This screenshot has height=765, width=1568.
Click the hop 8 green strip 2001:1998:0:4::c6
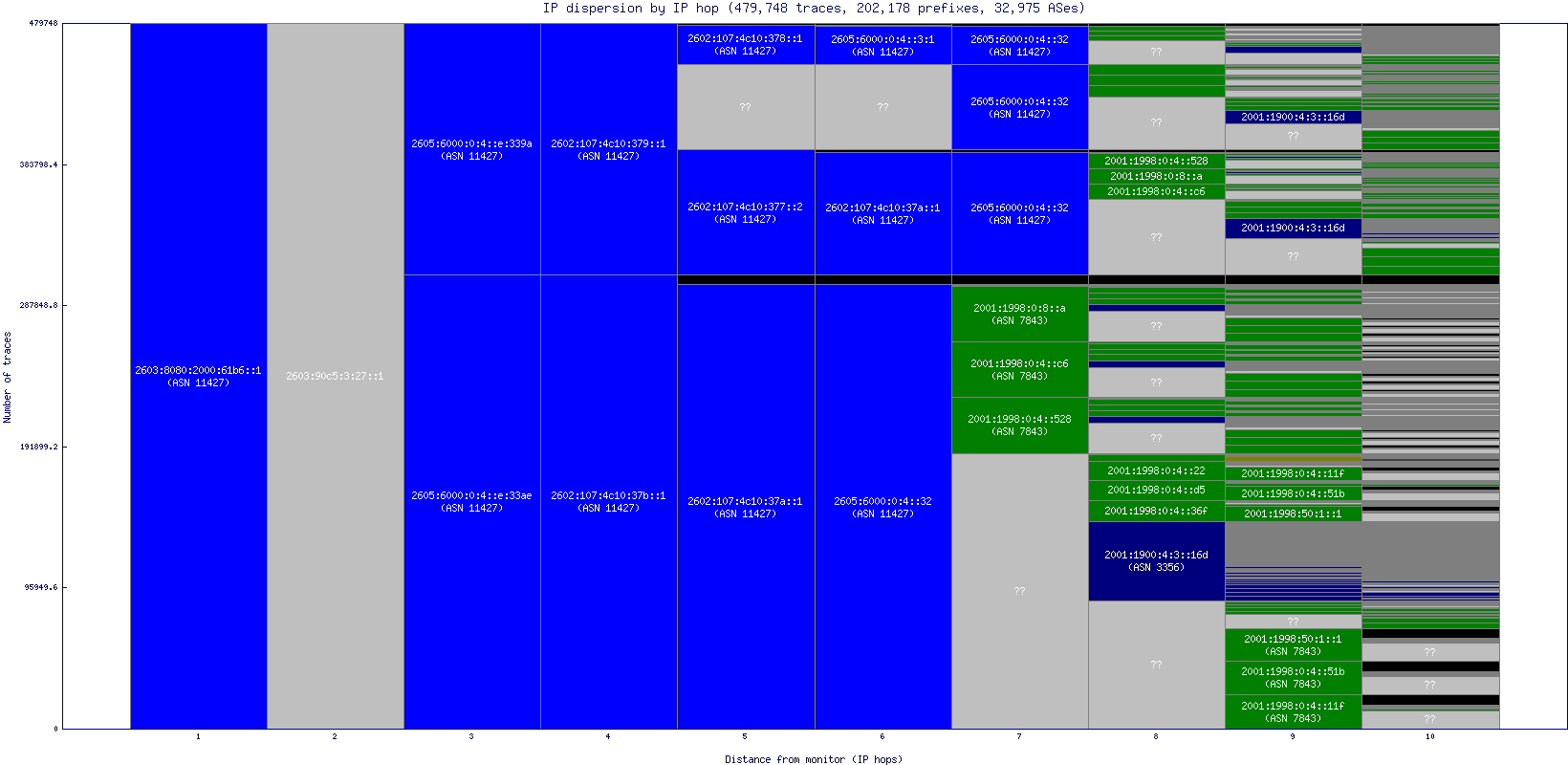point(1157,191)
